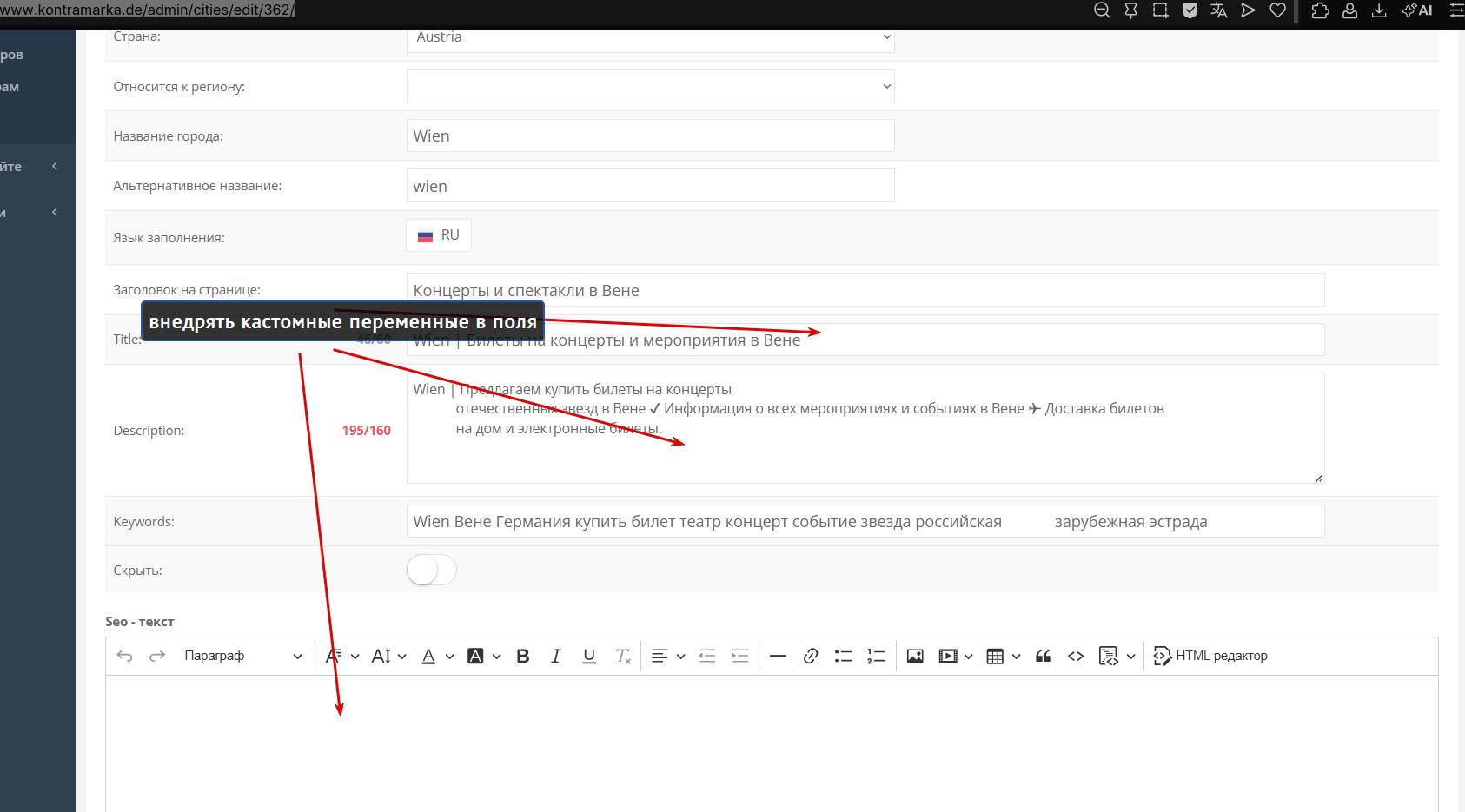Viewport: 1465px width, 812px height.
Task: Click the Keywords input field
Action: 865,521
